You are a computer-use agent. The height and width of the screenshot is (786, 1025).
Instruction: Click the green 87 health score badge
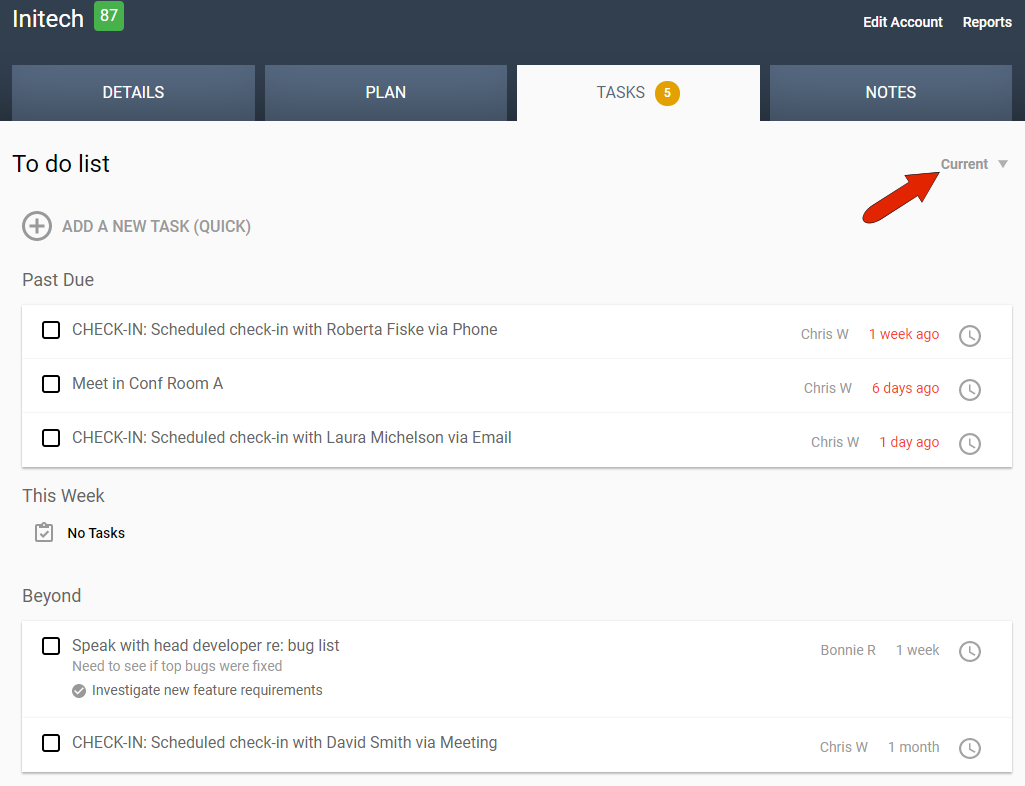click(108, 16)
